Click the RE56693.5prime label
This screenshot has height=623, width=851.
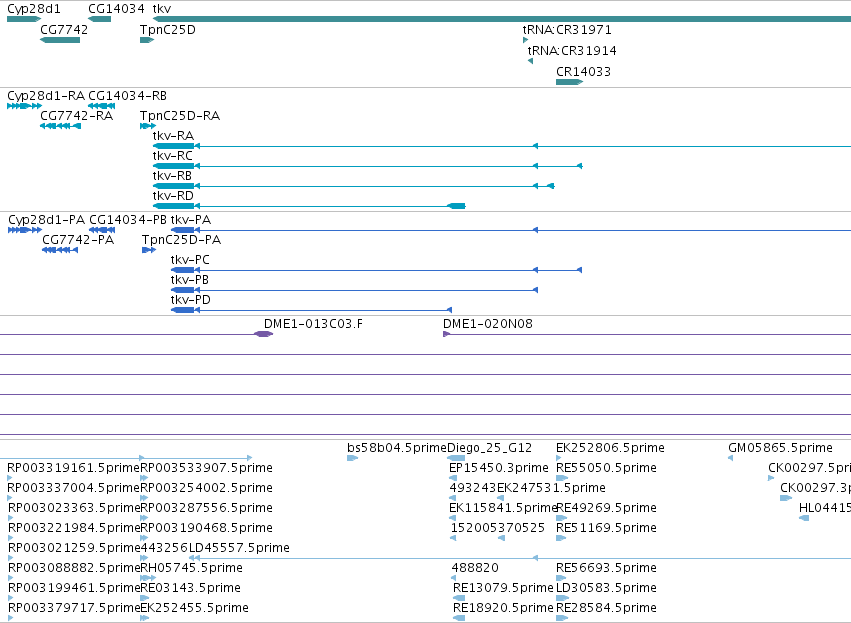606,568
